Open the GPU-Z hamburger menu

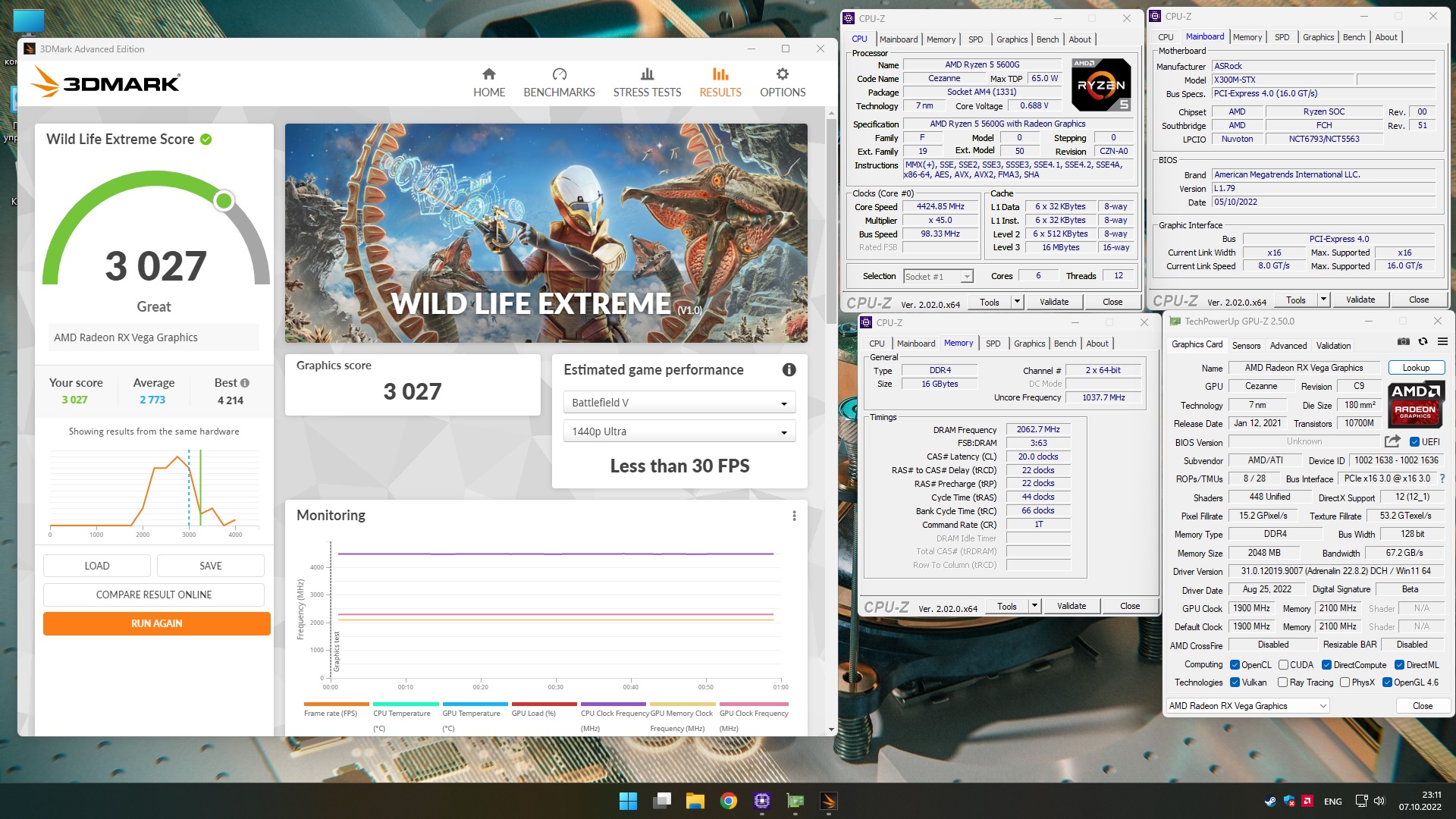tap(1443, 342)
